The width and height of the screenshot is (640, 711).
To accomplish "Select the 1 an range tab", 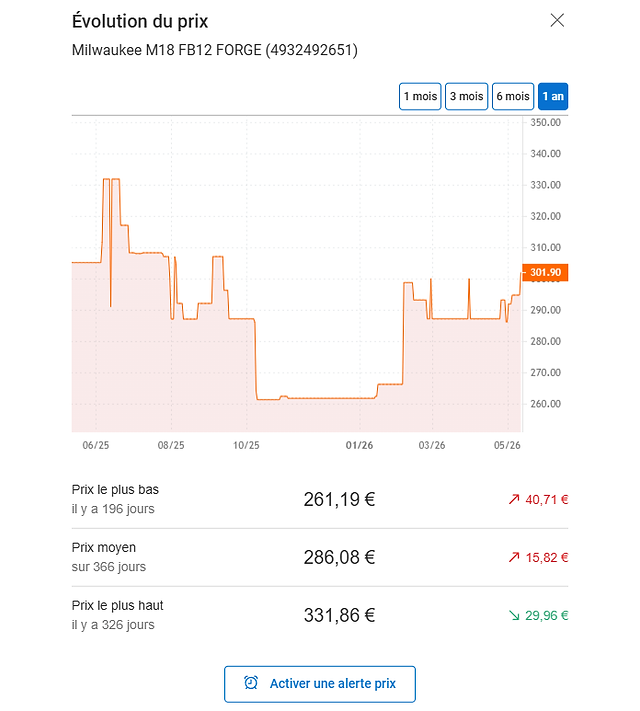I will coord(553,96).
